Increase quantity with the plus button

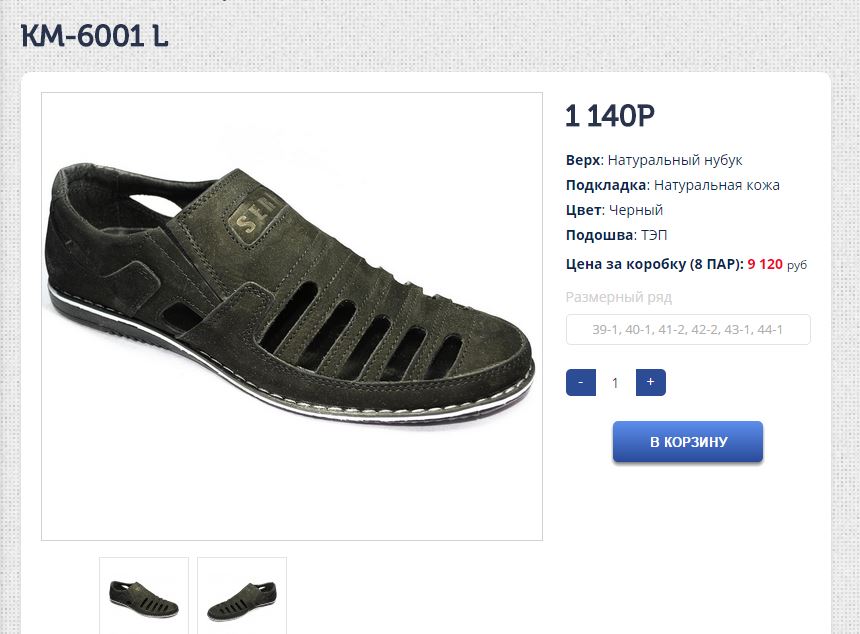[650, 382]
